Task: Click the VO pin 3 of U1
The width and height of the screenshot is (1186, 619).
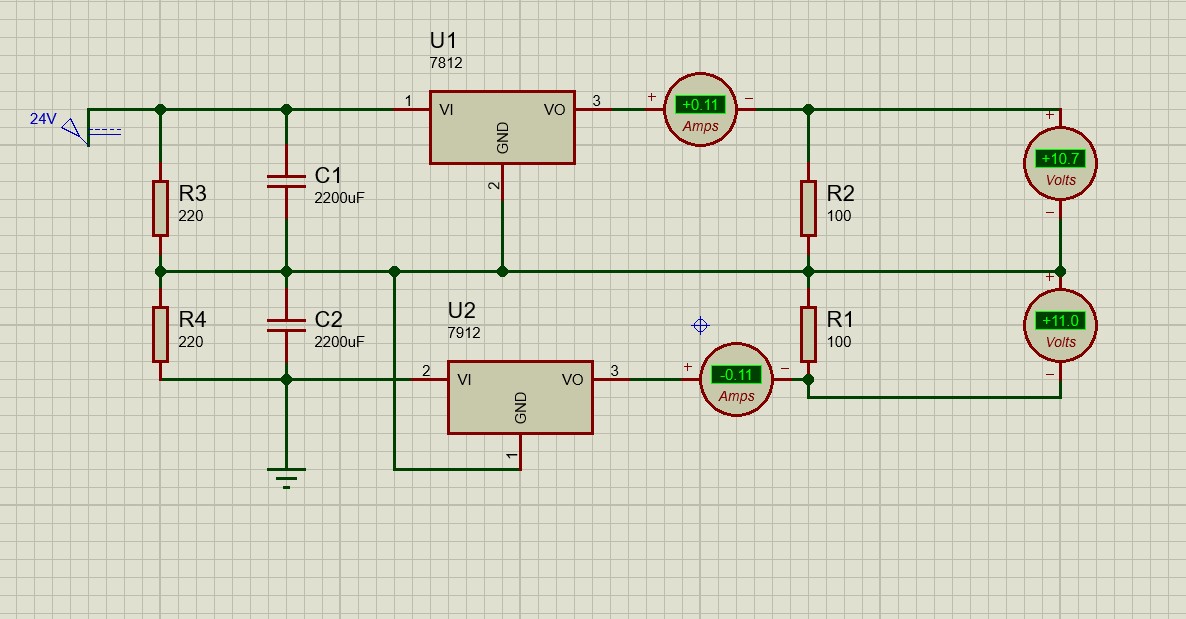Action: (593, 109)
